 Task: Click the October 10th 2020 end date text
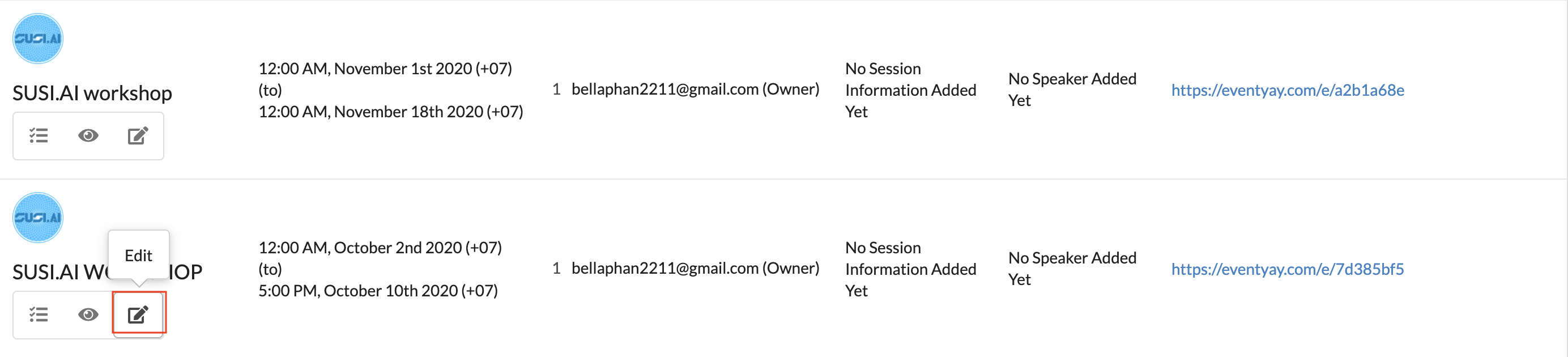coord(377,291)
